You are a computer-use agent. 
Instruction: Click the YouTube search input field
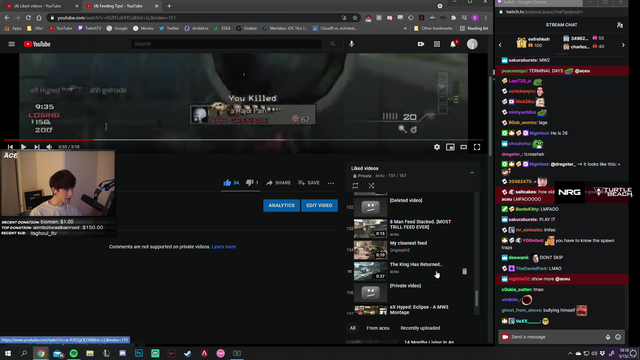point(227,44)
